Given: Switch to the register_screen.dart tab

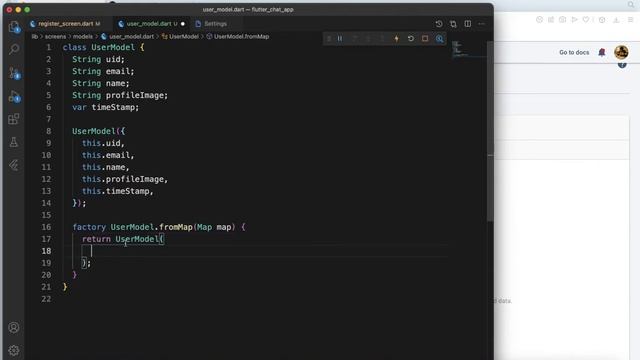Looking at the screenshot, I should tap(66, 24).
